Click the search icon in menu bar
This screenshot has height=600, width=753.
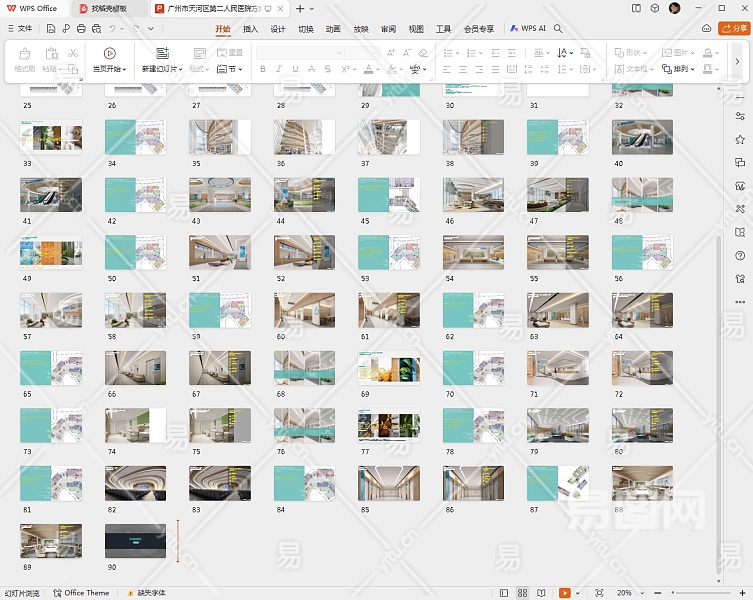pos(559,29)
